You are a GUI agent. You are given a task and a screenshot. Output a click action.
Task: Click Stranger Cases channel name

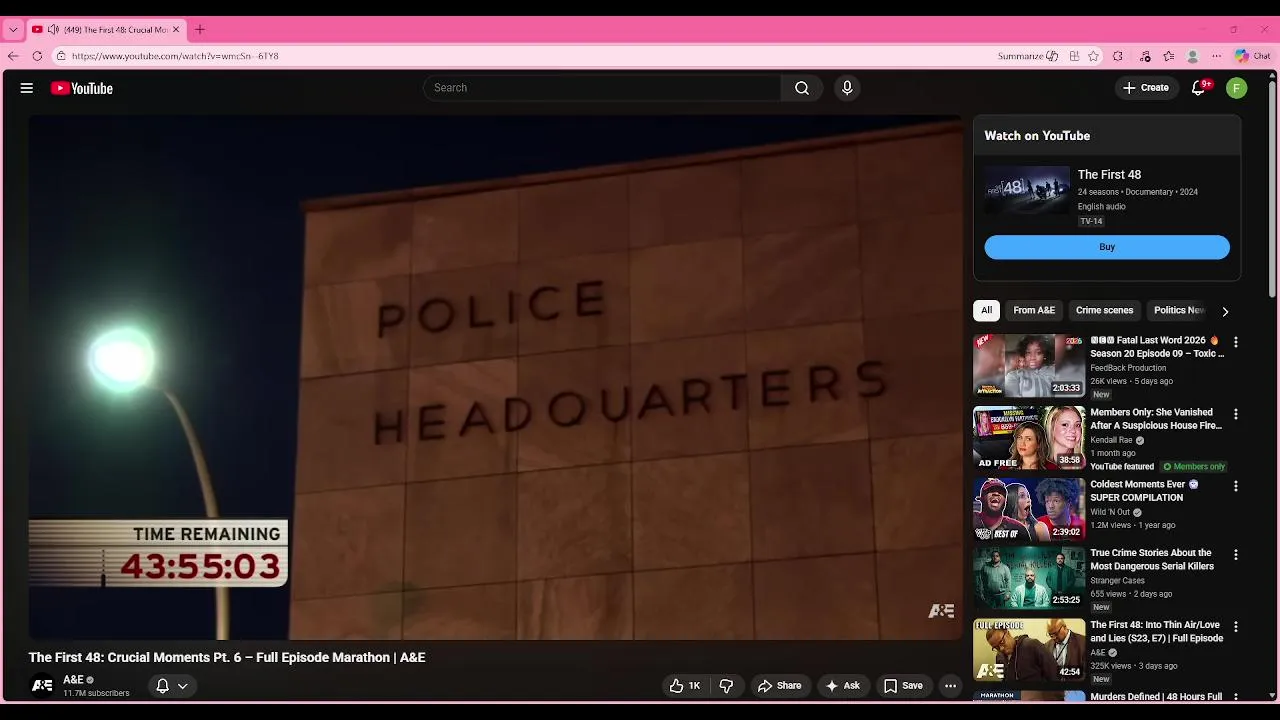(1117, 581)
